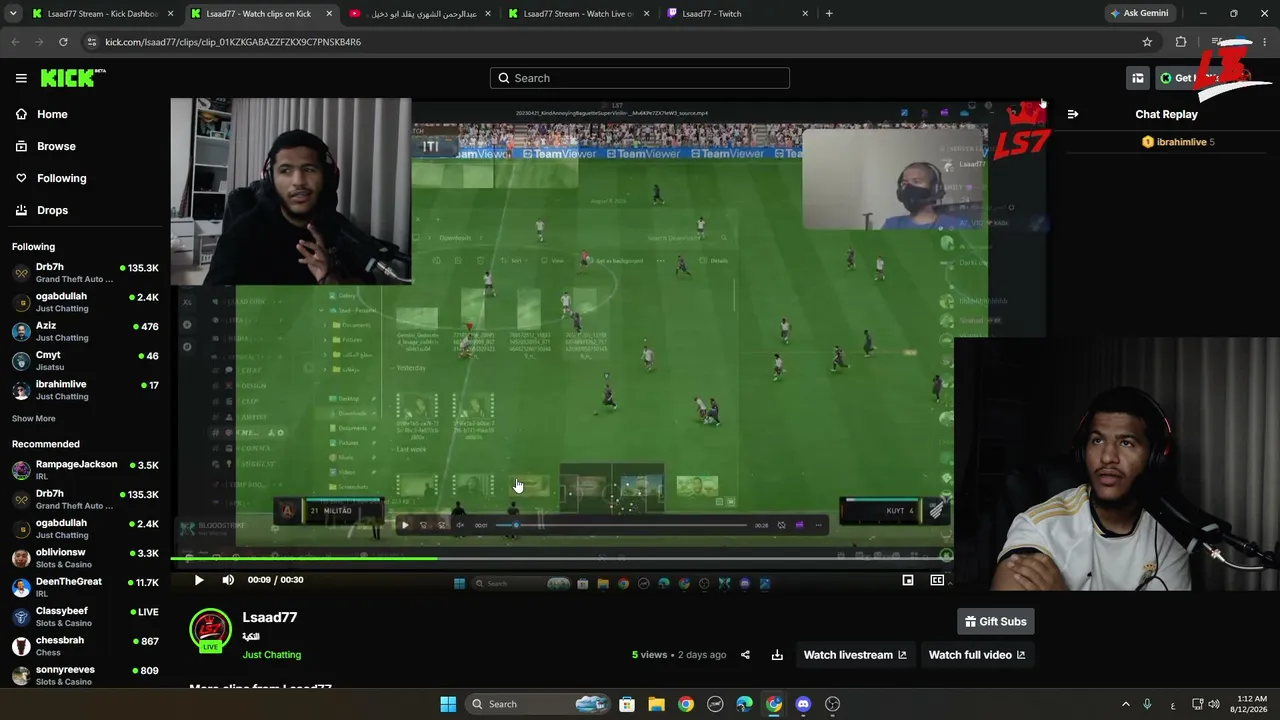The image size is (1280, 720).
Task: Open ibrahimlive profile in chat replay
Action: 1181,142
